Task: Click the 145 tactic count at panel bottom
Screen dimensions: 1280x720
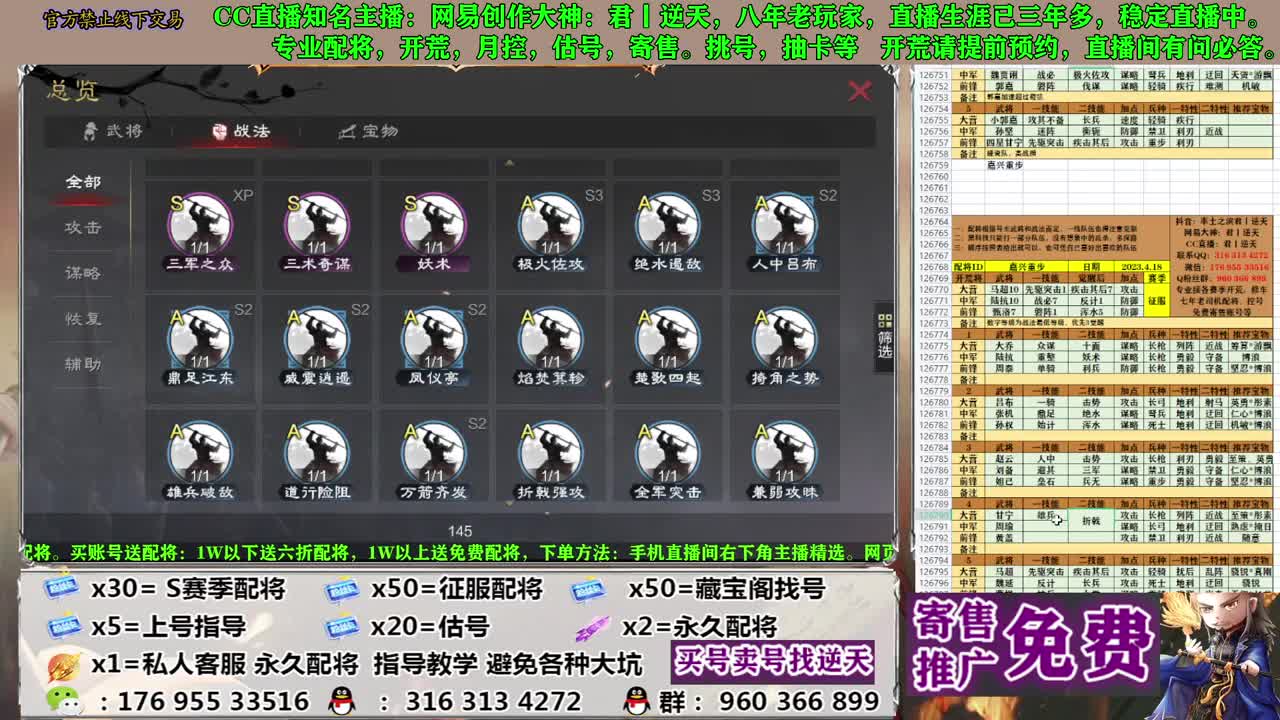Action: tap(459, 531)
